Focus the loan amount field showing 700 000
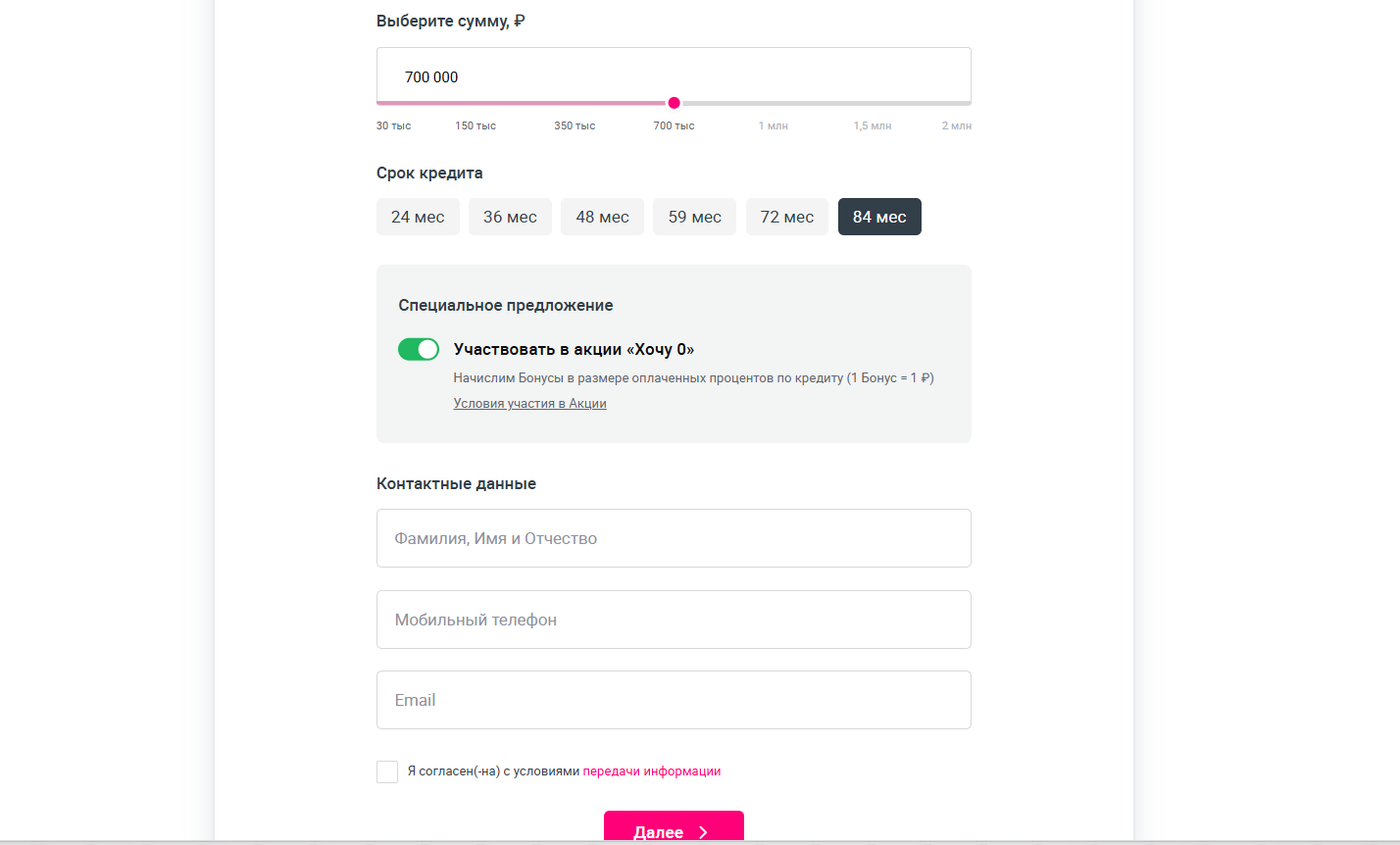Image resolution: width=1400 pixels, height=845 pixels. pos(674,76)
